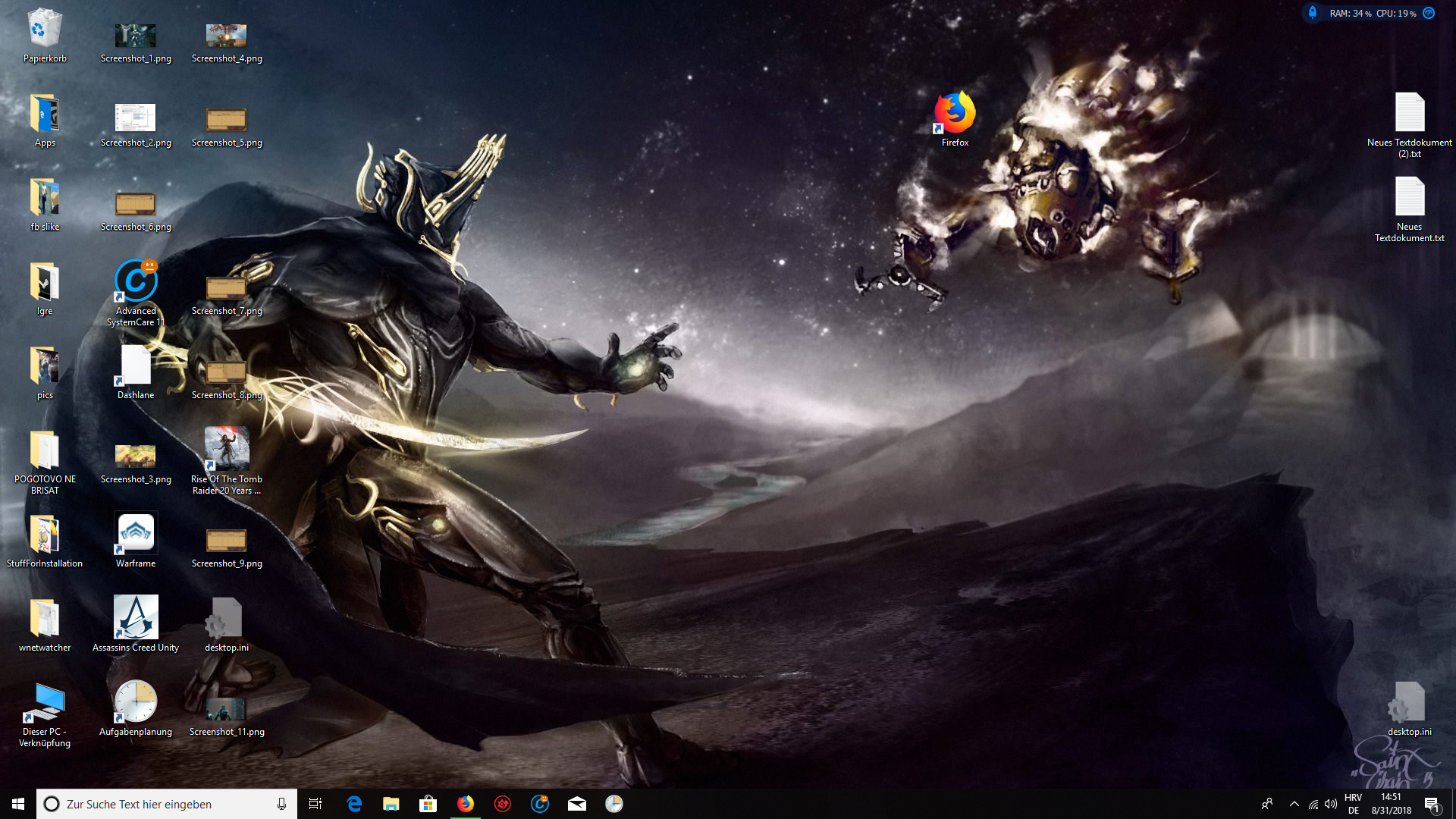Select Screenshot_6.png file
The image size is (1456, 819).
click(x=136, y=210)
